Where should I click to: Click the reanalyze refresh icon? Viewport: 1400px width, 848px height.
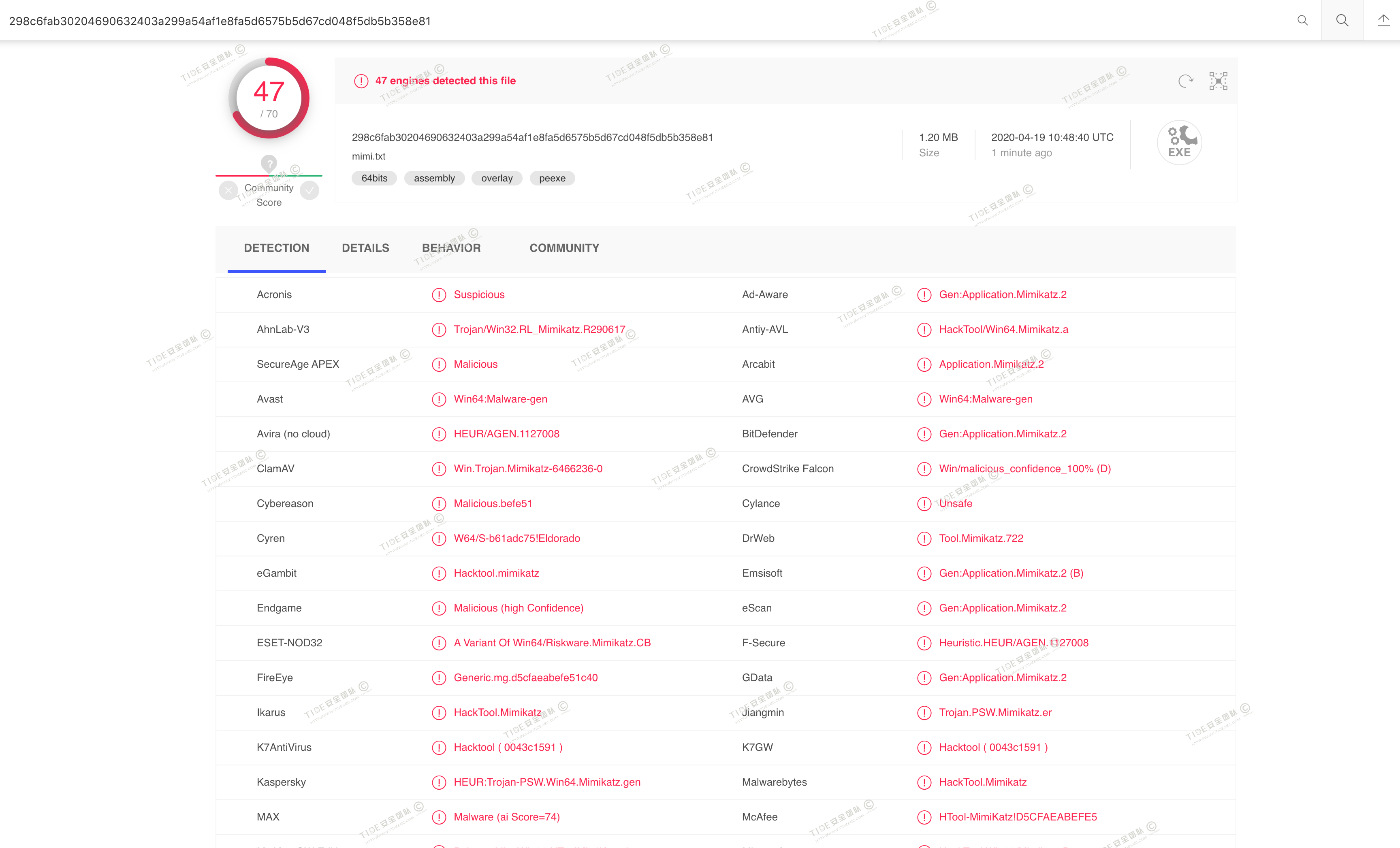point(1185,81)
